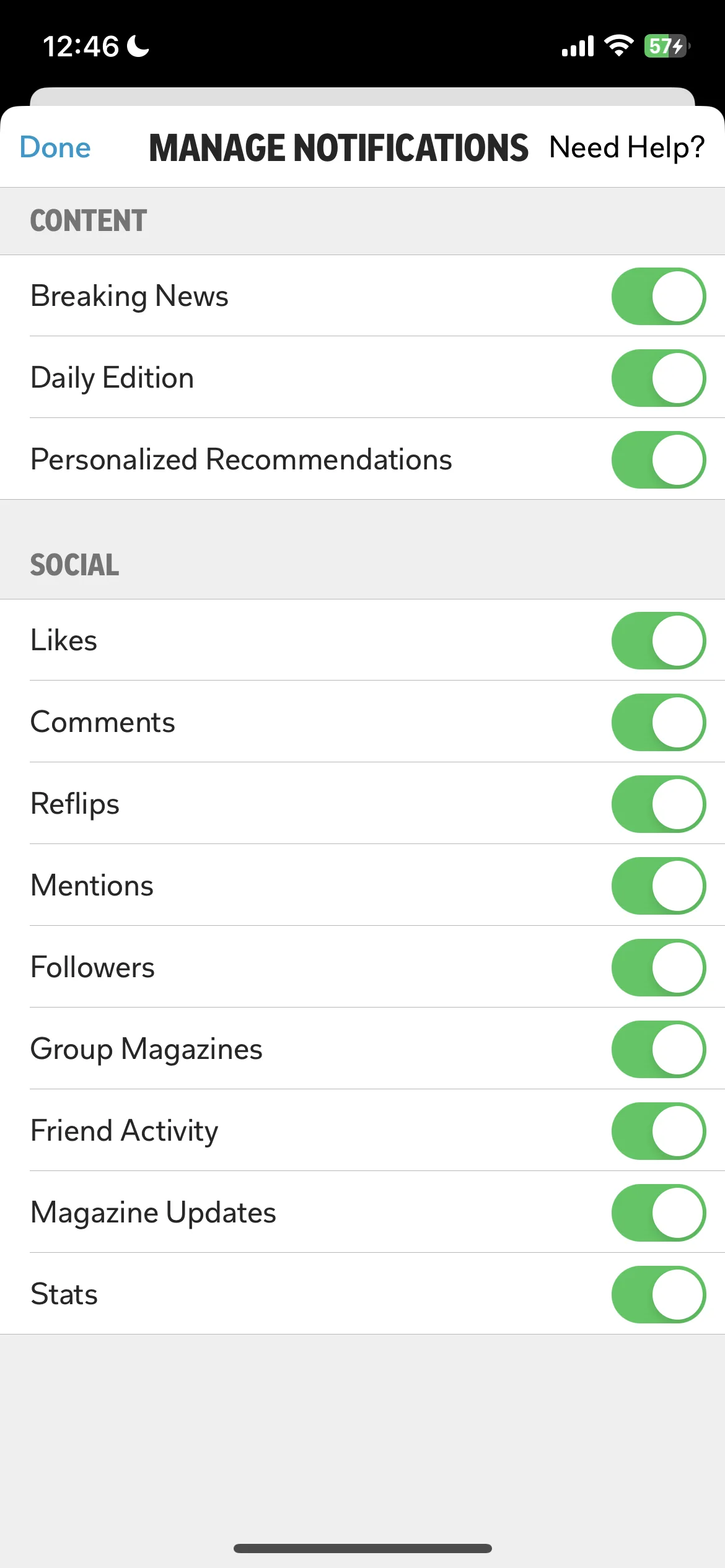Viewport: 725px width, 1568px height.
Task: Disable the Followers toggle
Action: (x=659, y=967)
